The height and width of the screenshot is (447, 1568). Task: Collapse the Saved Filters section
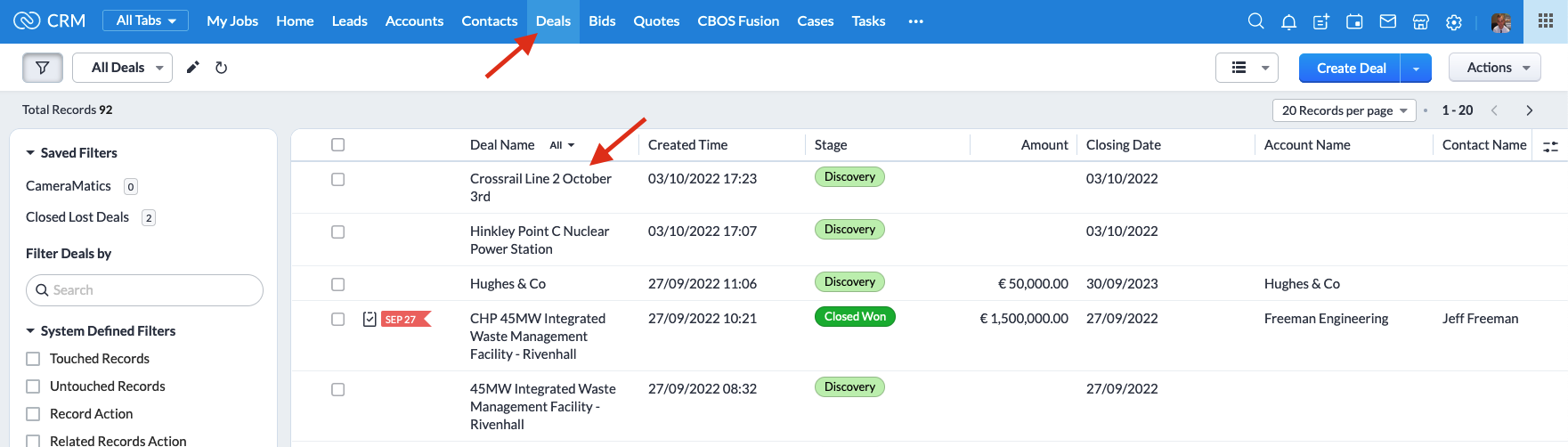point(30,153)
